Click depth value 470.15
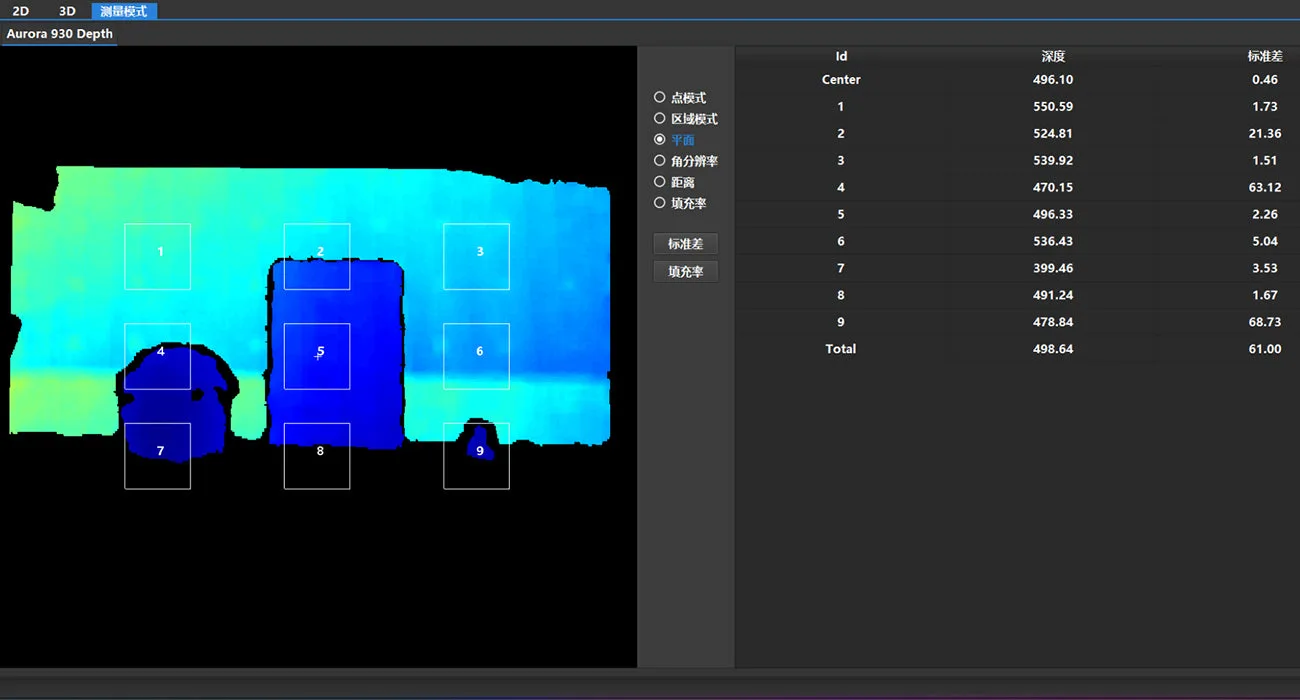The width and height of the screenshot is (1300, 700). click(x=1053, y=188)
